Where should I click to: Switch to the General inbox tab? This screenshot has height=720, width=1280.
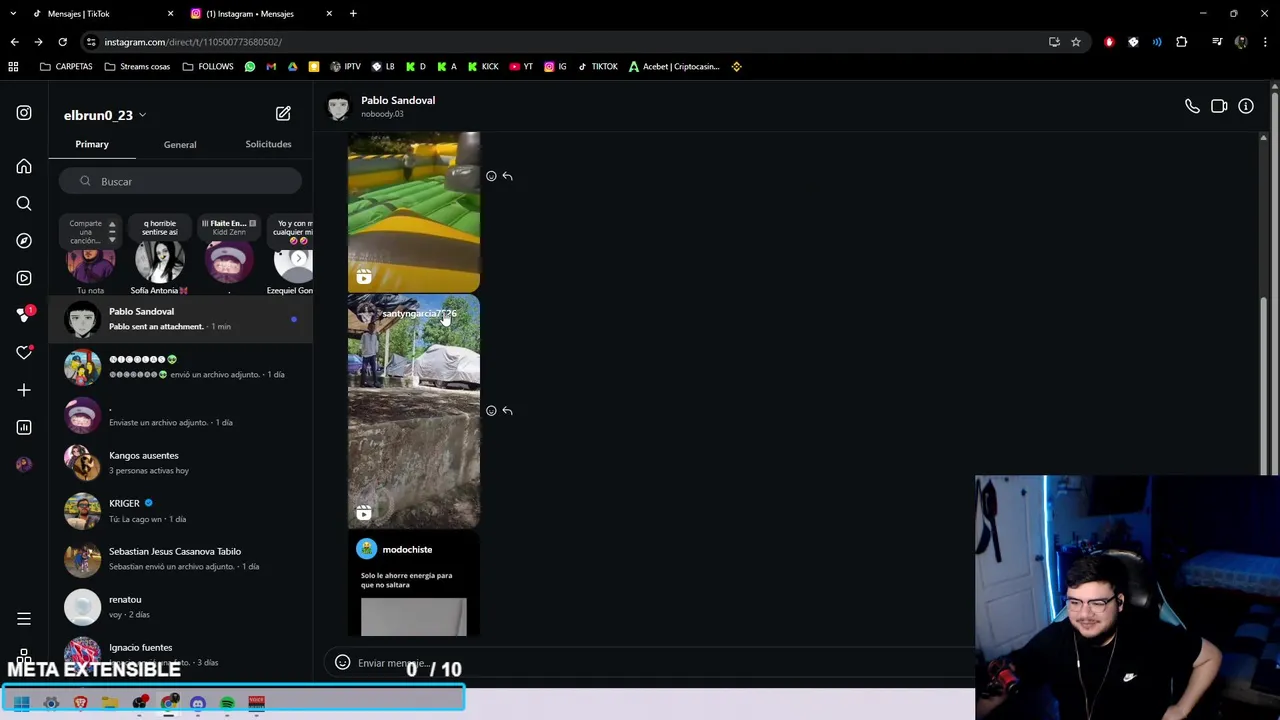[180, 145]
